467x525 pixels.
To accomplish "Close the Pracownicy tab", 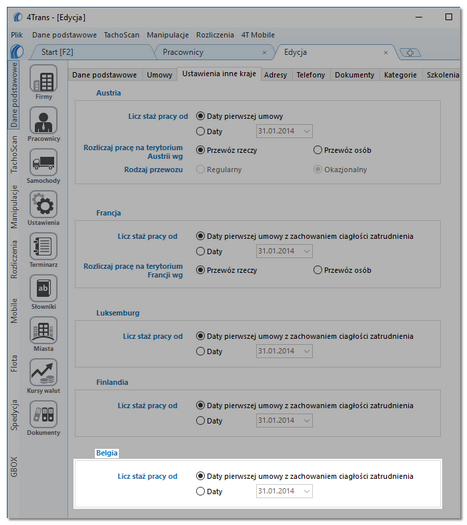I will click(264, 53).
